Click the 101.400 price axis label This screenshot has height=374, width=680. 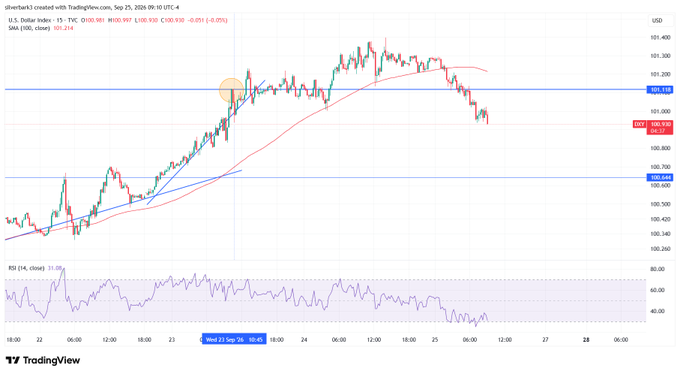pyautogui.click(x=660, y=38)
